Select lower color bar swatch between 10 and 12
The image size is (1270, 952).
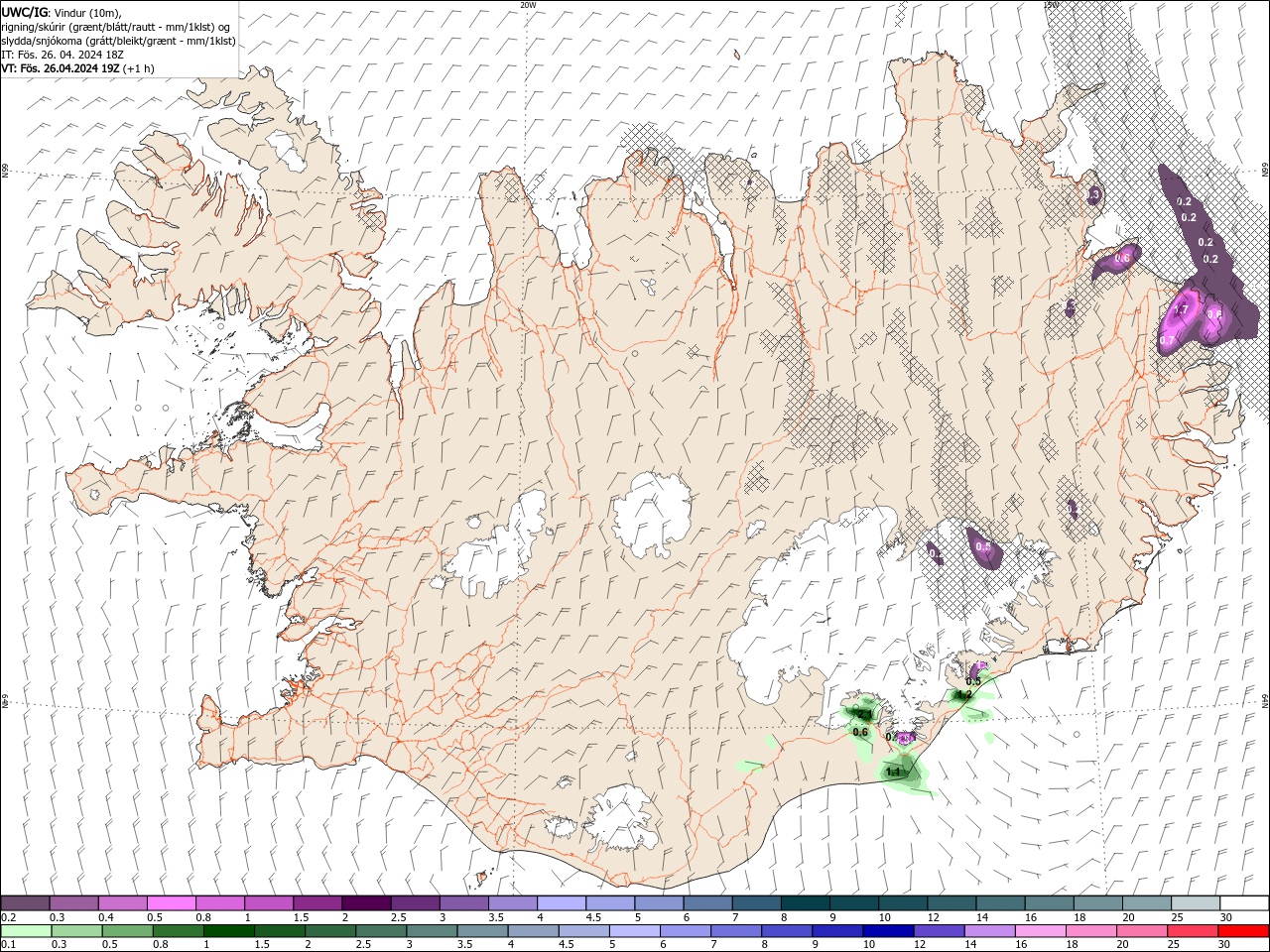click(x=888, y=931)
